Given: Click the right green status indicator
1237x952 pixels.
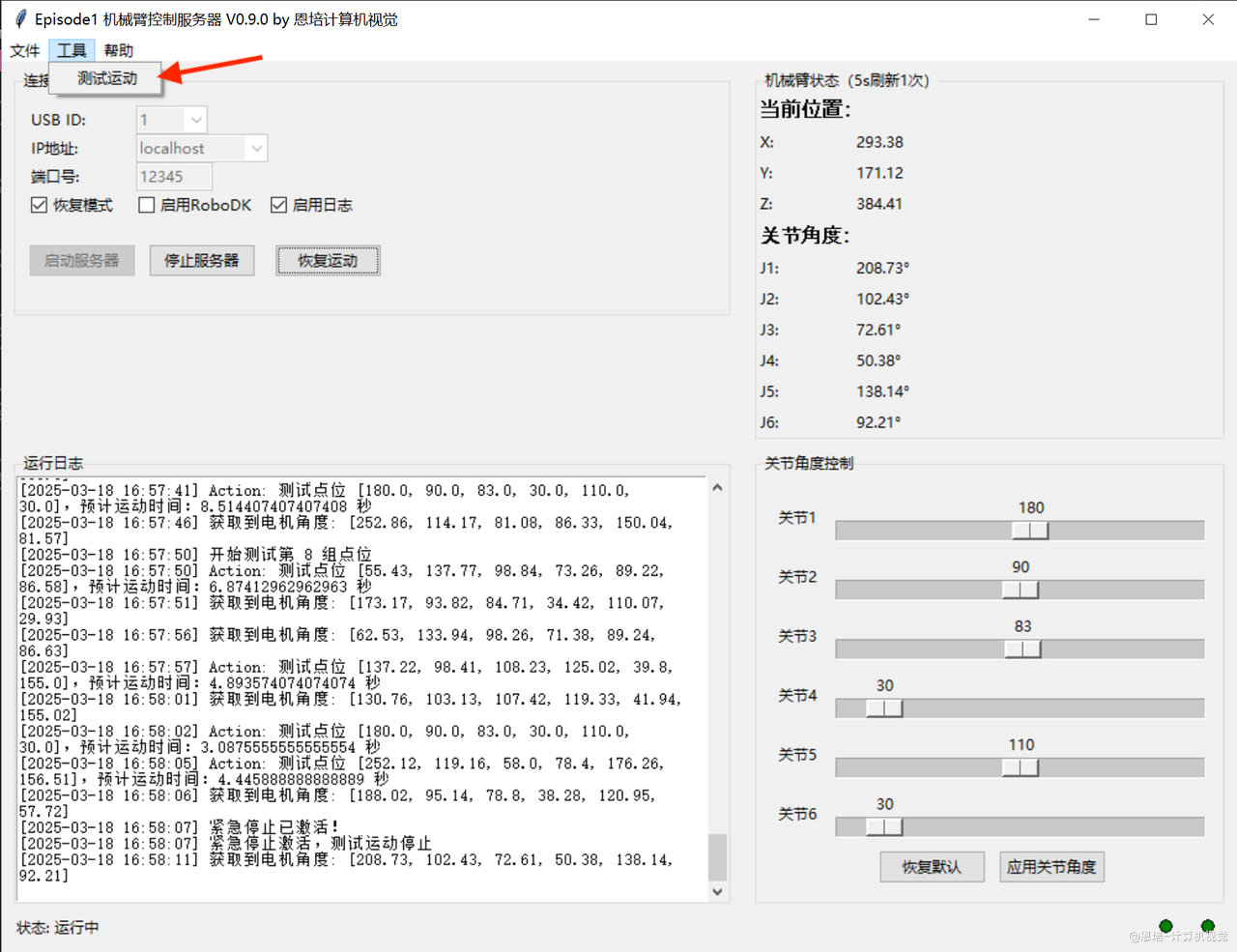Looking at the screenshot, I should point(1207,926).
